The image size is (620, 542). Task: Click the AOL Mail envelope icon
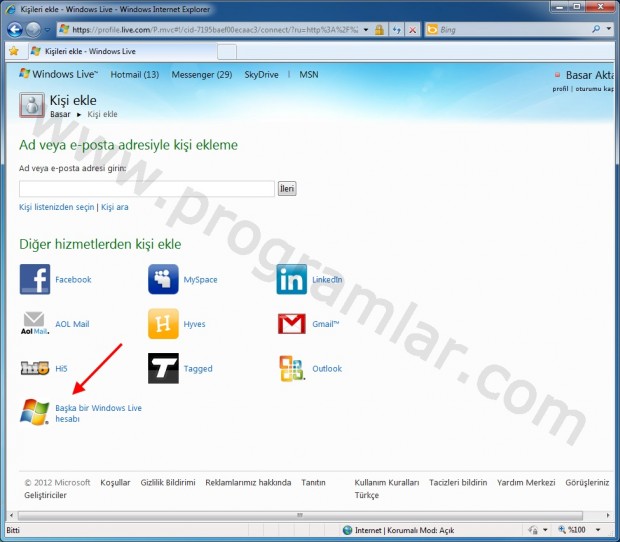click(34, 323)
